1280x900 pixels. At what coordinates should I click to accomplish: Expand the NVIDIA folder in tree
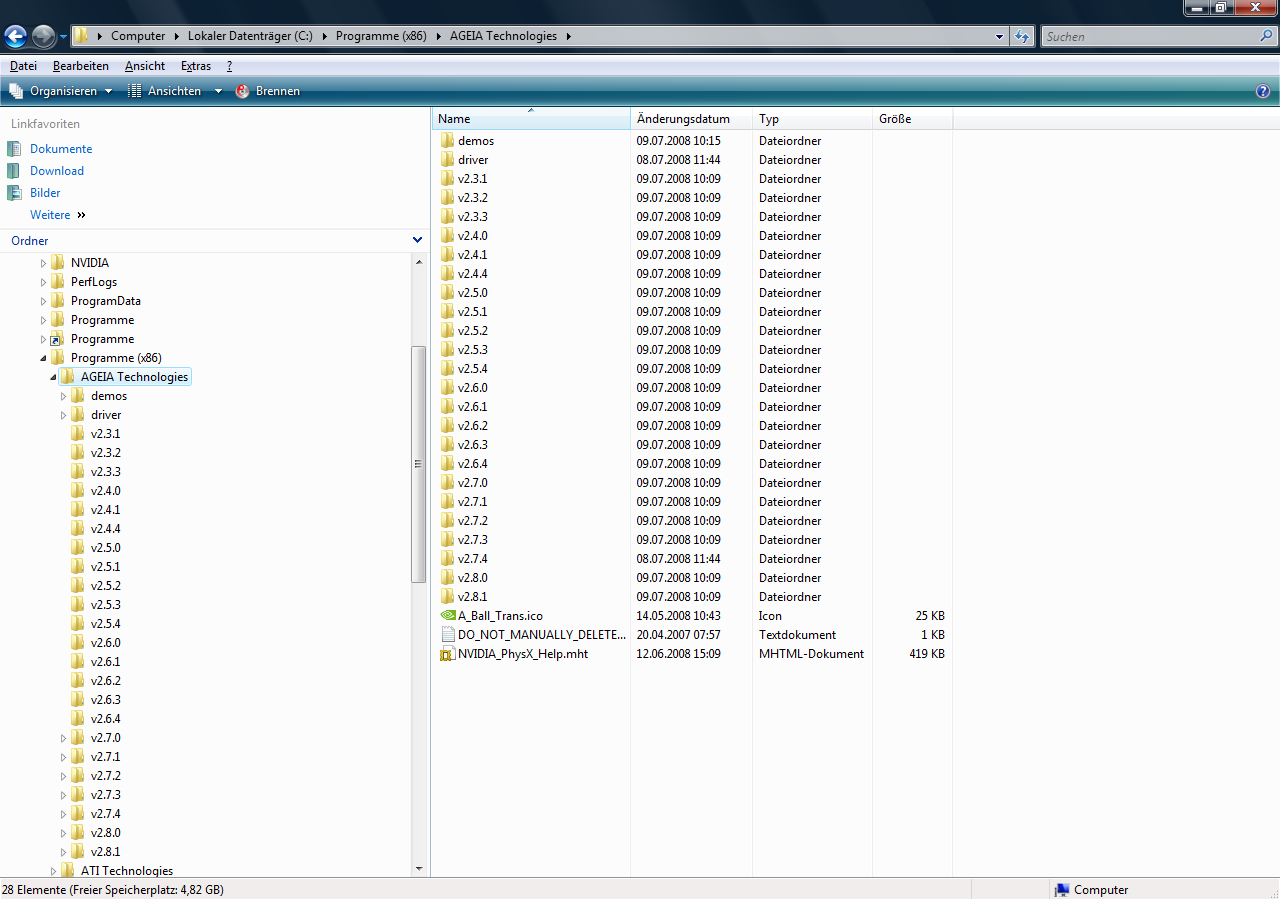click(43, 263)
